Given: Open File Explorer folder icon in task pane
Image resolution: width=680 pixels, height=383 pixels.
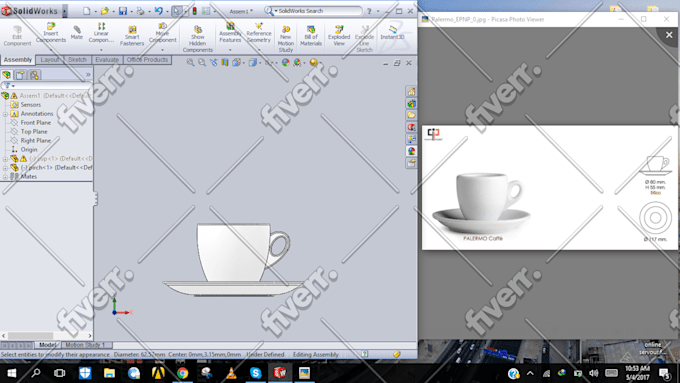Looking at the screenshot, I should point(411,115).
